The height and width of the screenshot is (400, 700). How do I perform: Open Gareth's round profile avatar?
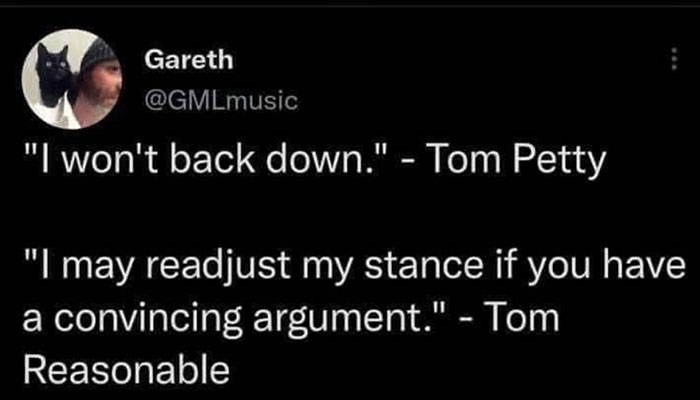(72, 79)
